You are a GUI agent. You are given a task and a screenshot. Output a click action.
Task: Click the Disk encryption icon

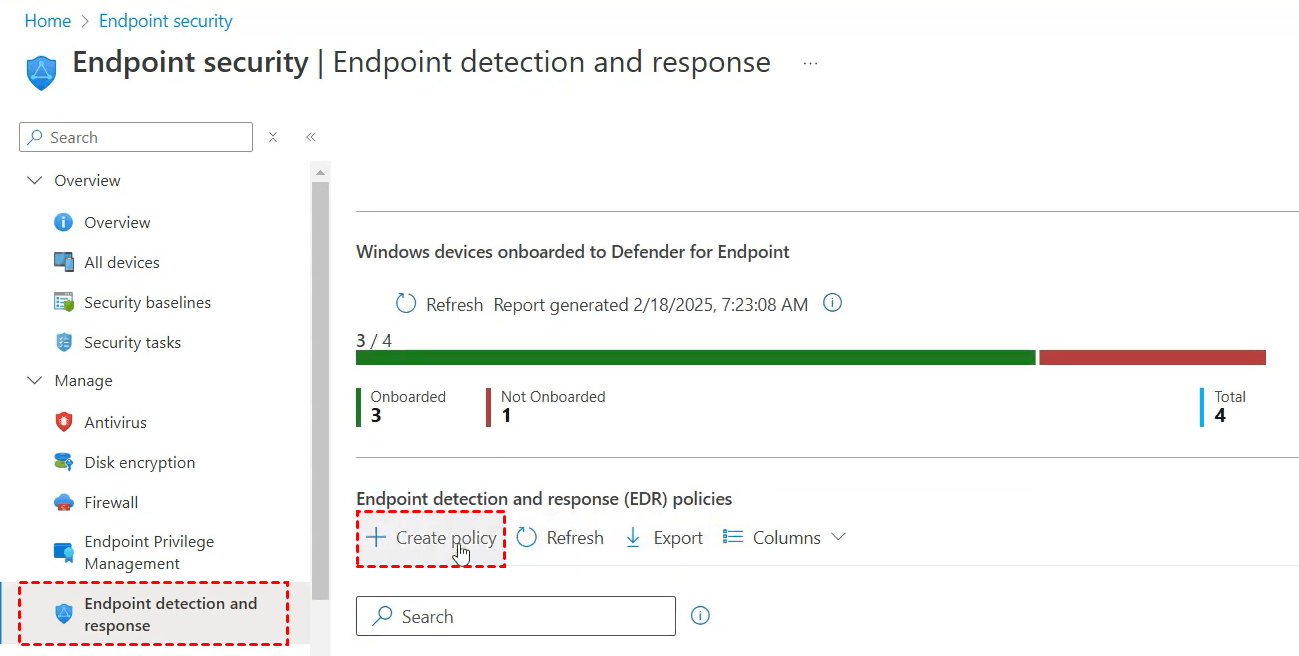64,462
